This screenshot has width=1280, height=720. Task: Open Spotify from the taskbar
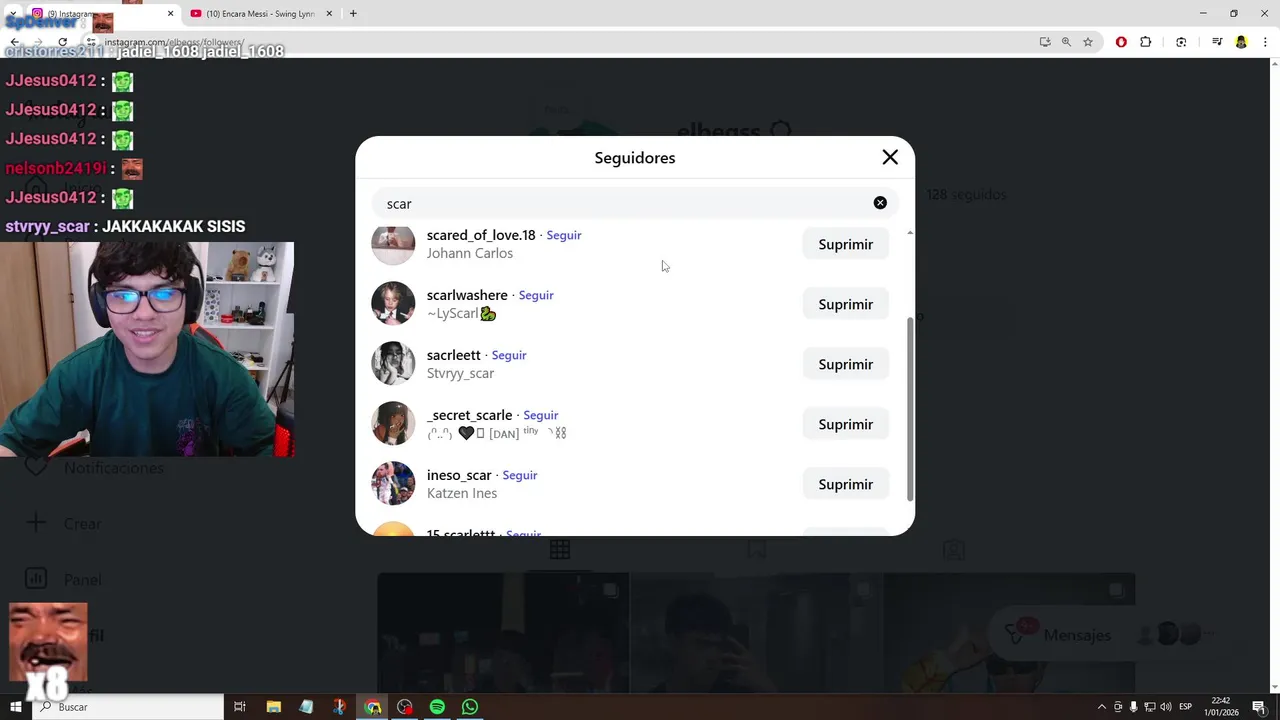point(437,707)
